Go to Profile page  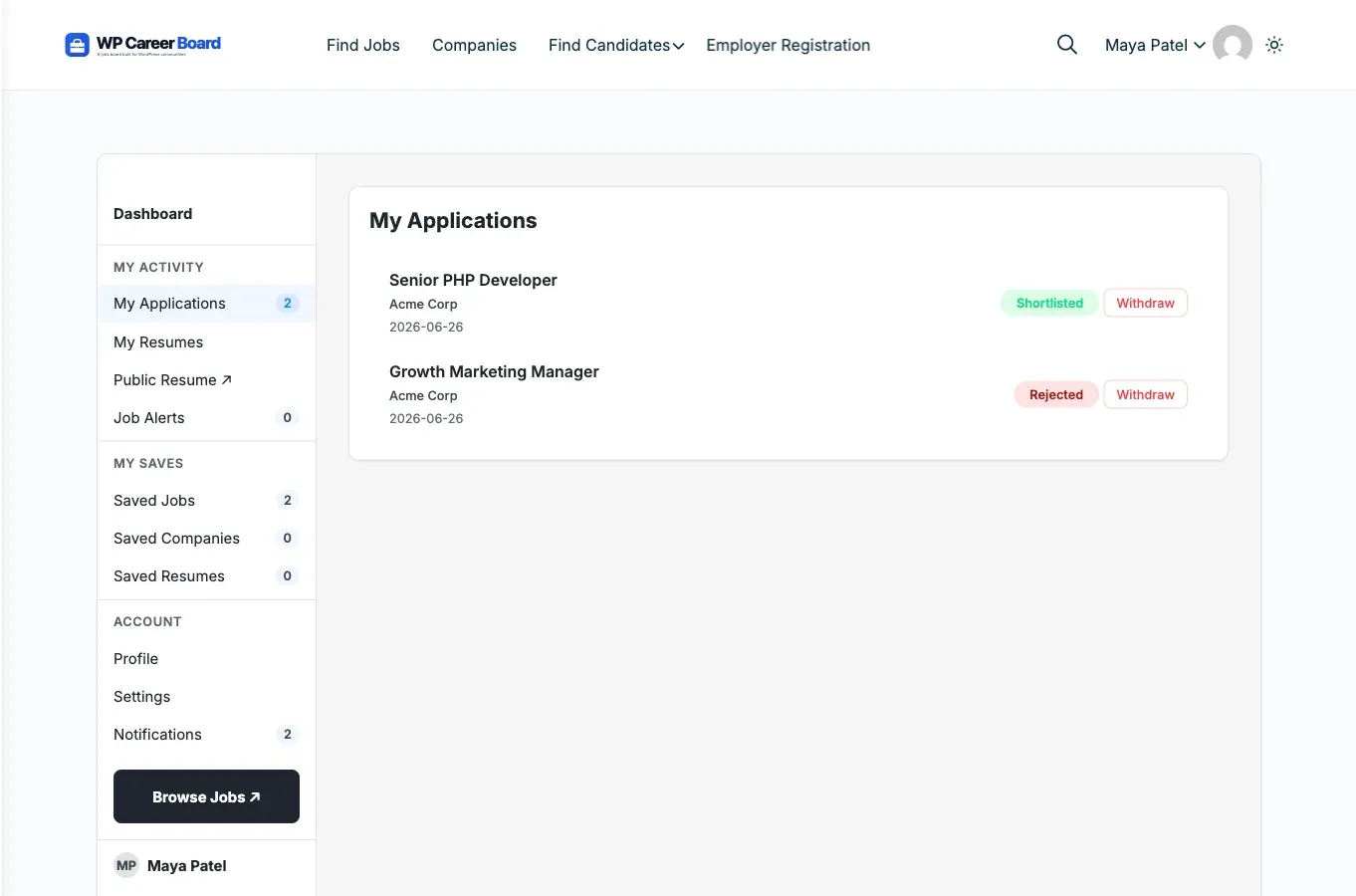tap(206, 659)
